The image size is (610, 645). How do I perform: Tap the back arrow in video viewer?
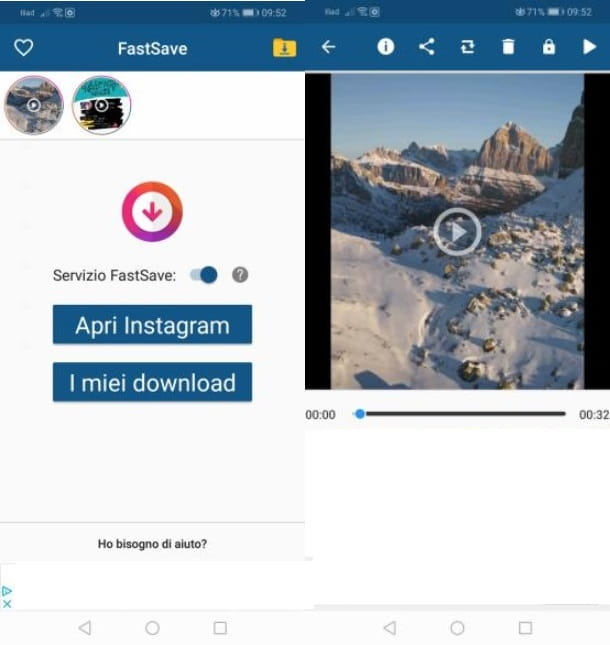(328, 47)
